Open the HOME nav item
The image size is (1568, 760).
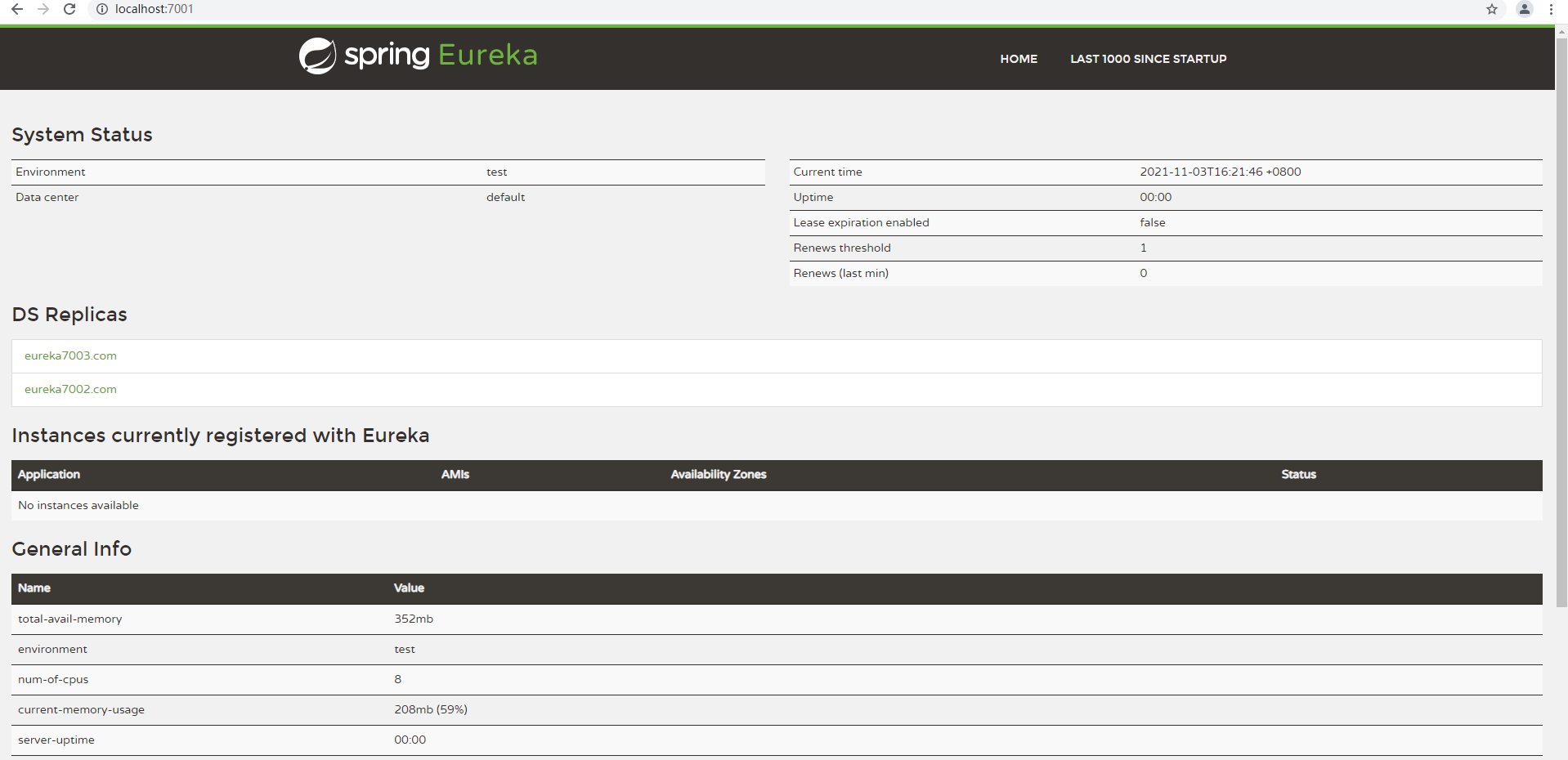pyautogui.click(x=1019, y=59)
